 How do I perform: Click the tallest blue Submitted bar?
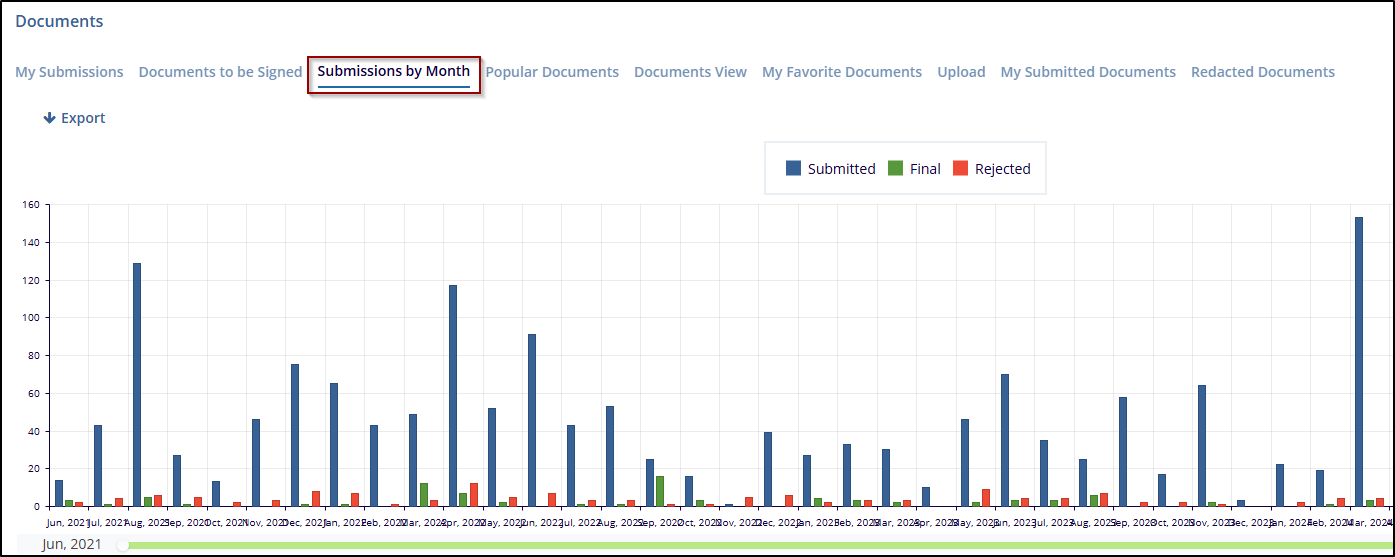1359,360
